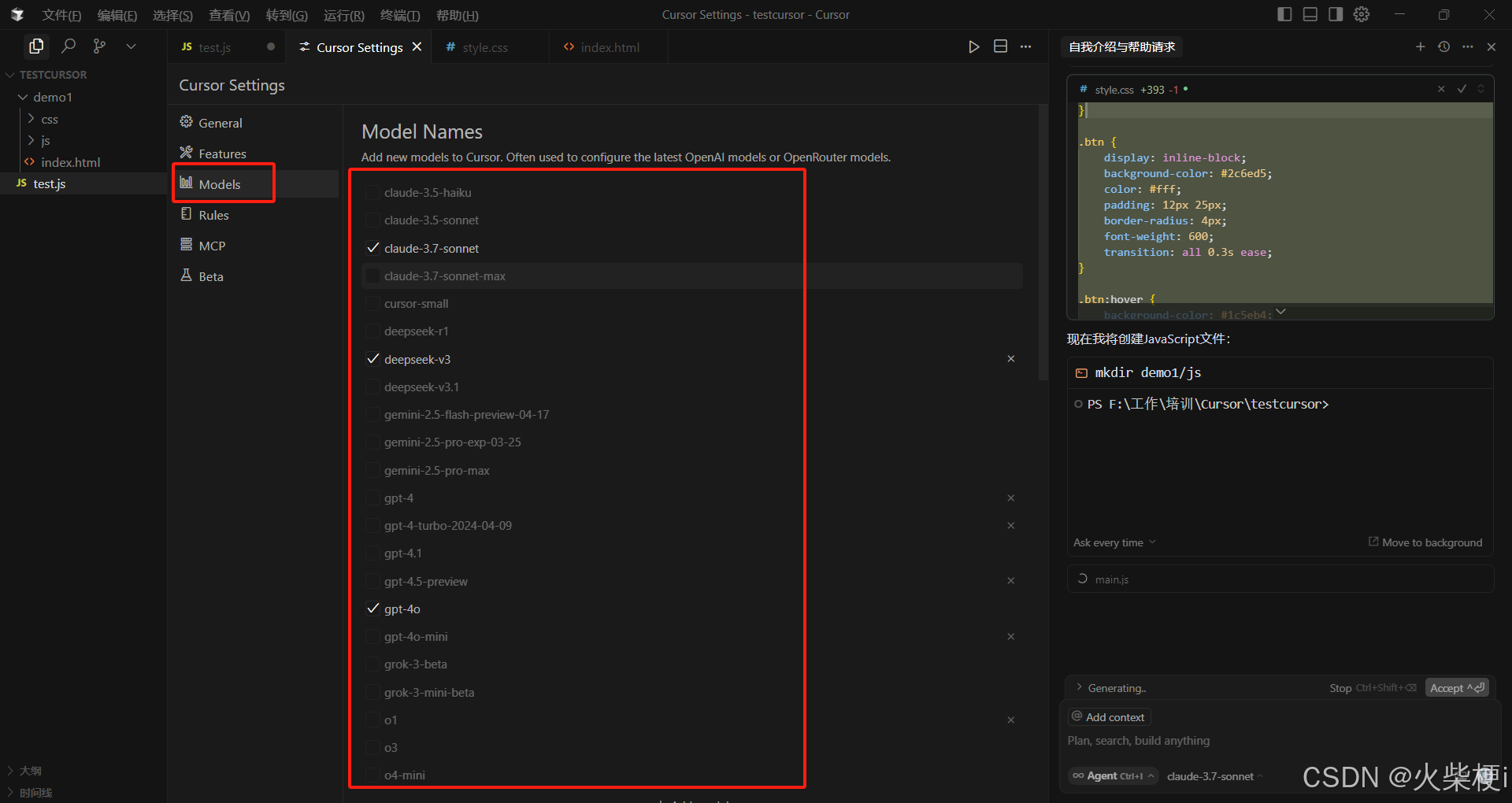The width and height of the screenshot is (1512, 803).
Task: Expand the hidden activity bar views chevron
Action: click(131, 46)
